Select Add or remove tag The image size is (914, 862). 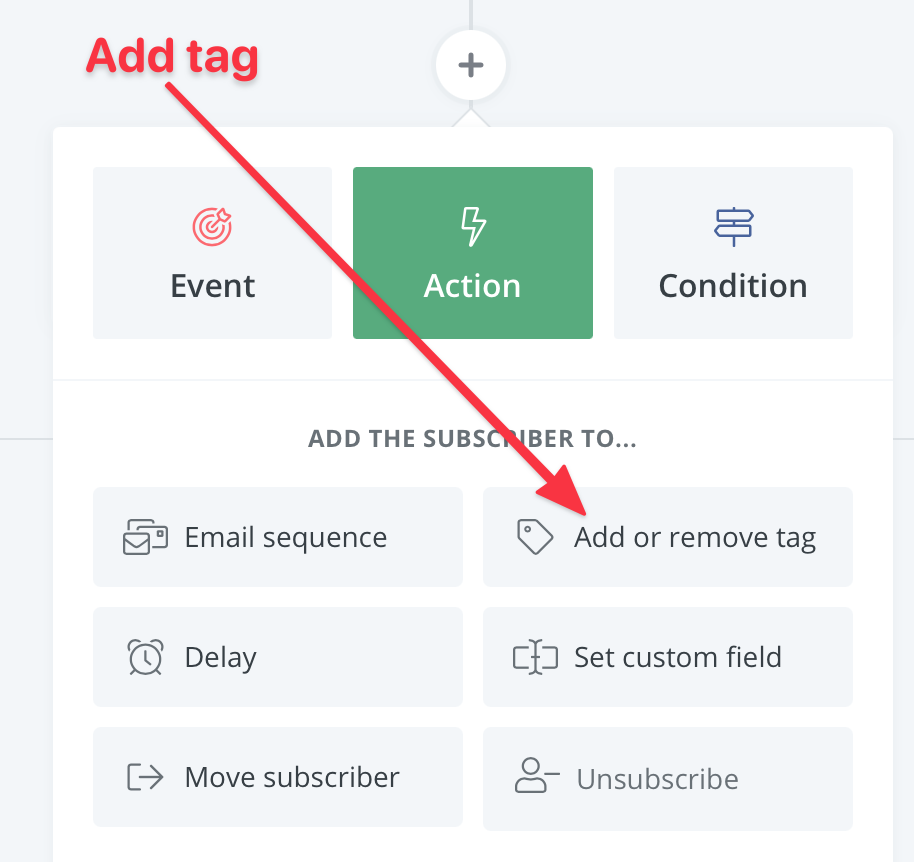tap(668, 537)
